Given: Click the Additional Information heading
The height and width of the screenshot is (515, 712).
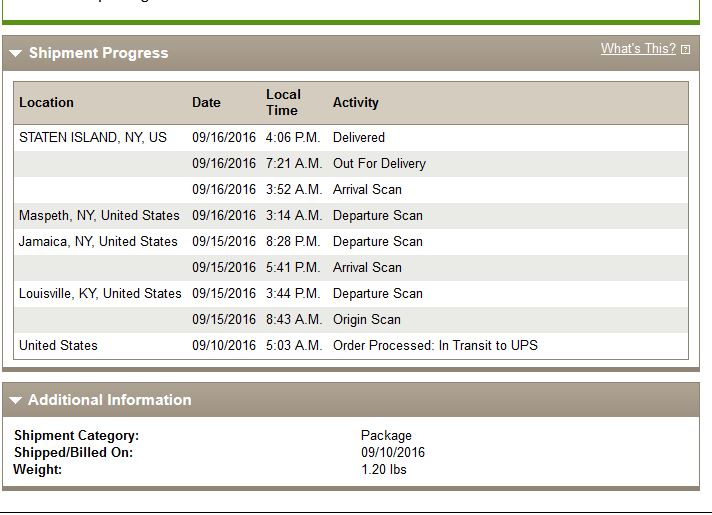Looking at the screenshot, I should coord(110,400).
